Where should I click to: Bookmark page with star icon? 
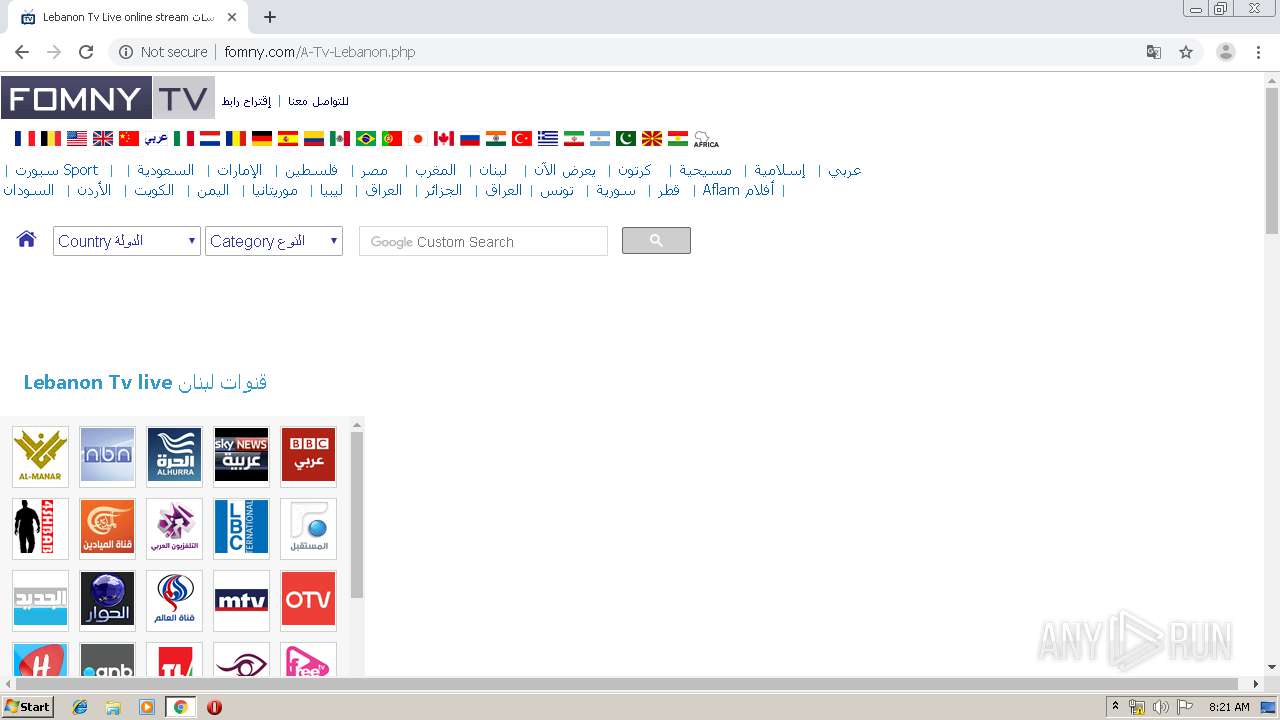tap(1186, 52)
